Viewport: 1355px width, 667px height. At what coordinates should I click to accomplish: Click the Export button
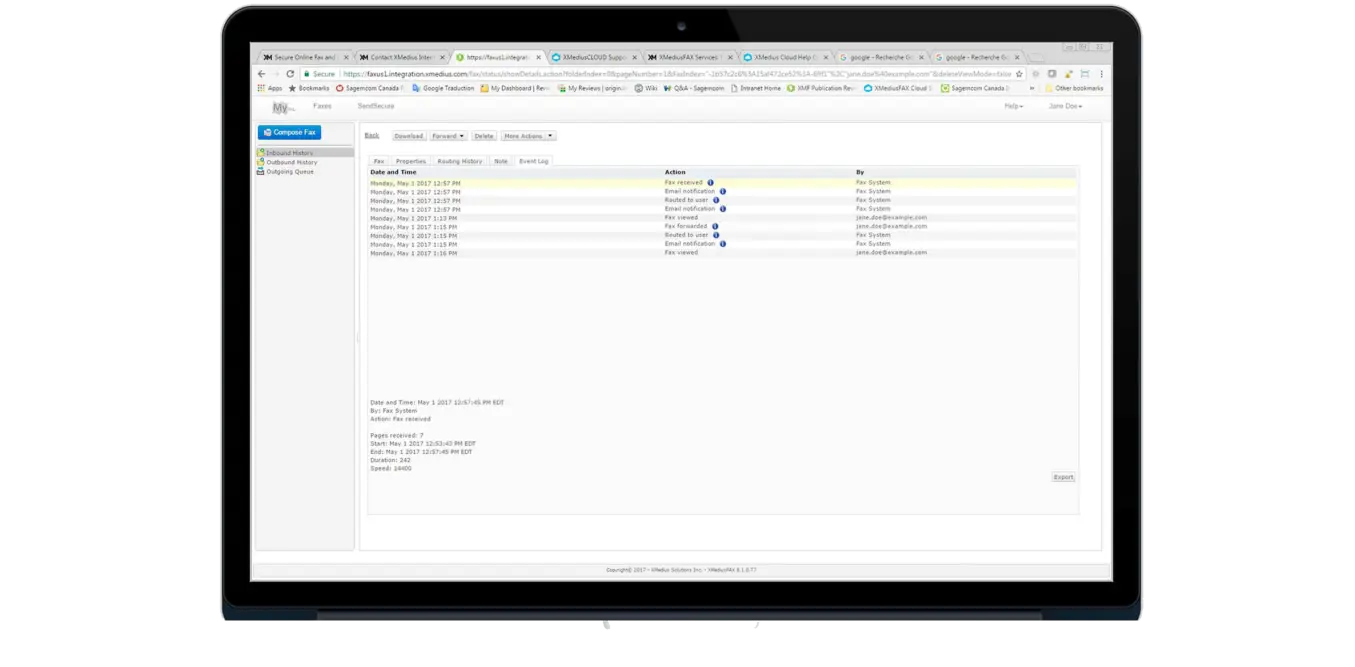click(1063, 477)
